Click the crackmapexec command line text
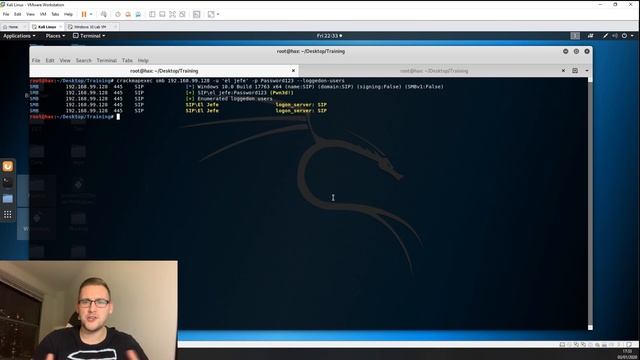 click(231, 81)
